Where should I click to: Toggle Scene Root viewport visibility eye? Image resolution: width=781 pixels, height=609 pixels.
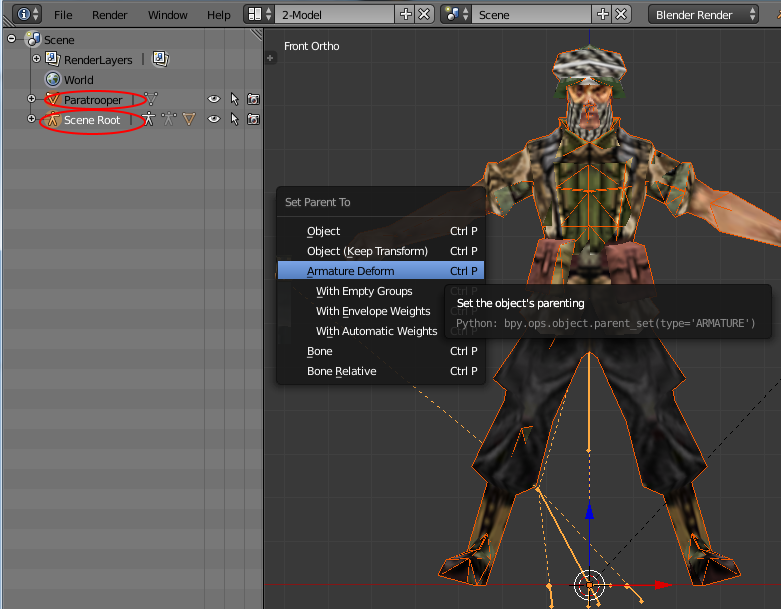click(214, 119)
